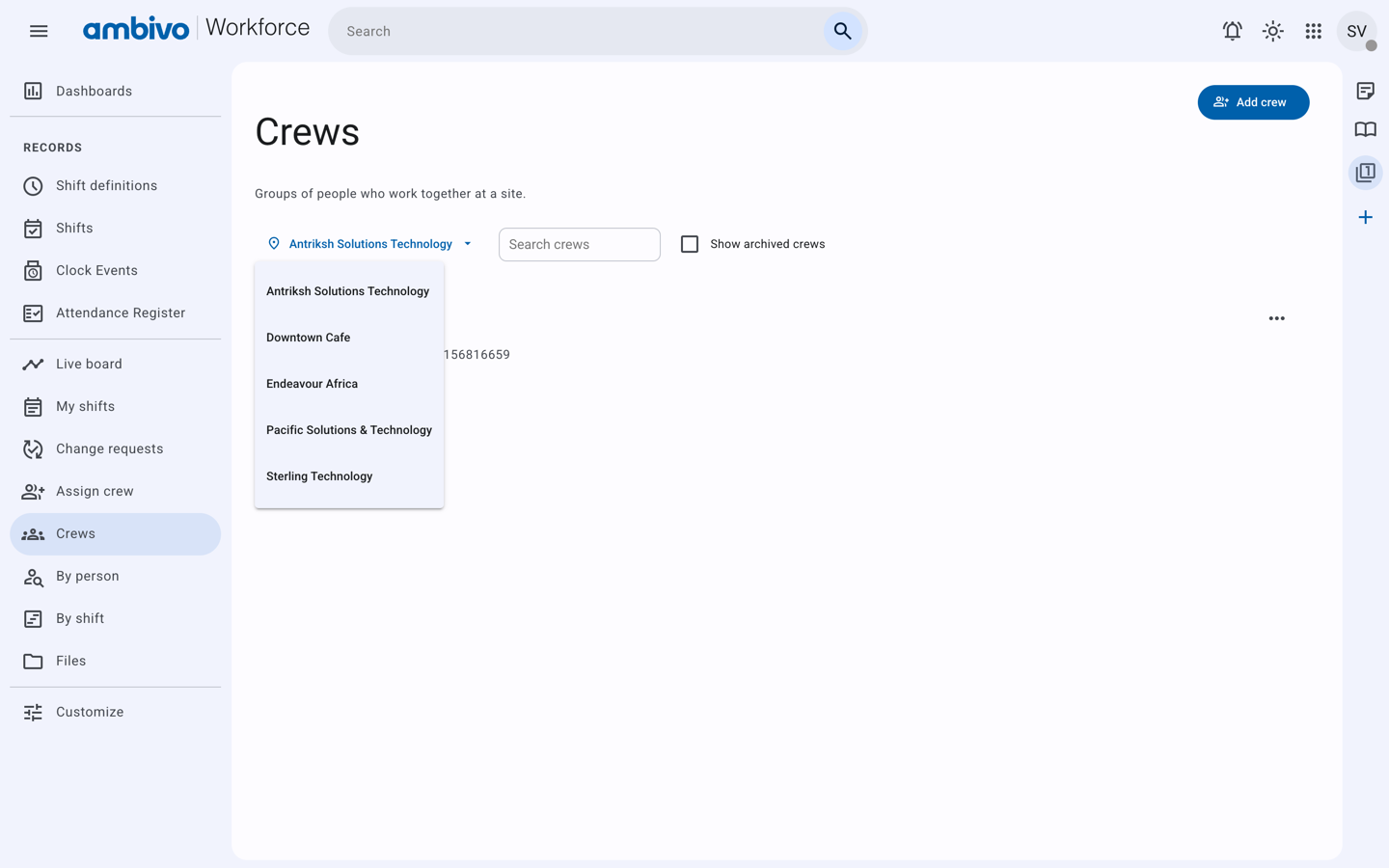
Task: Go to Shift definitions
Action: (x=116, y=185)
